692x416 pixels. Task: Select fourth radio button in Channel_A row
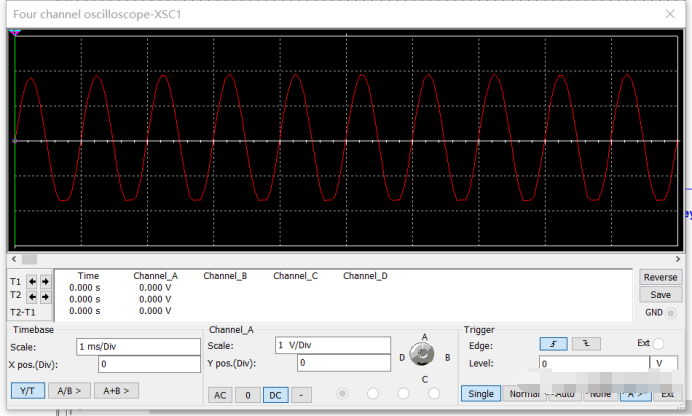[x=434, y=393]
